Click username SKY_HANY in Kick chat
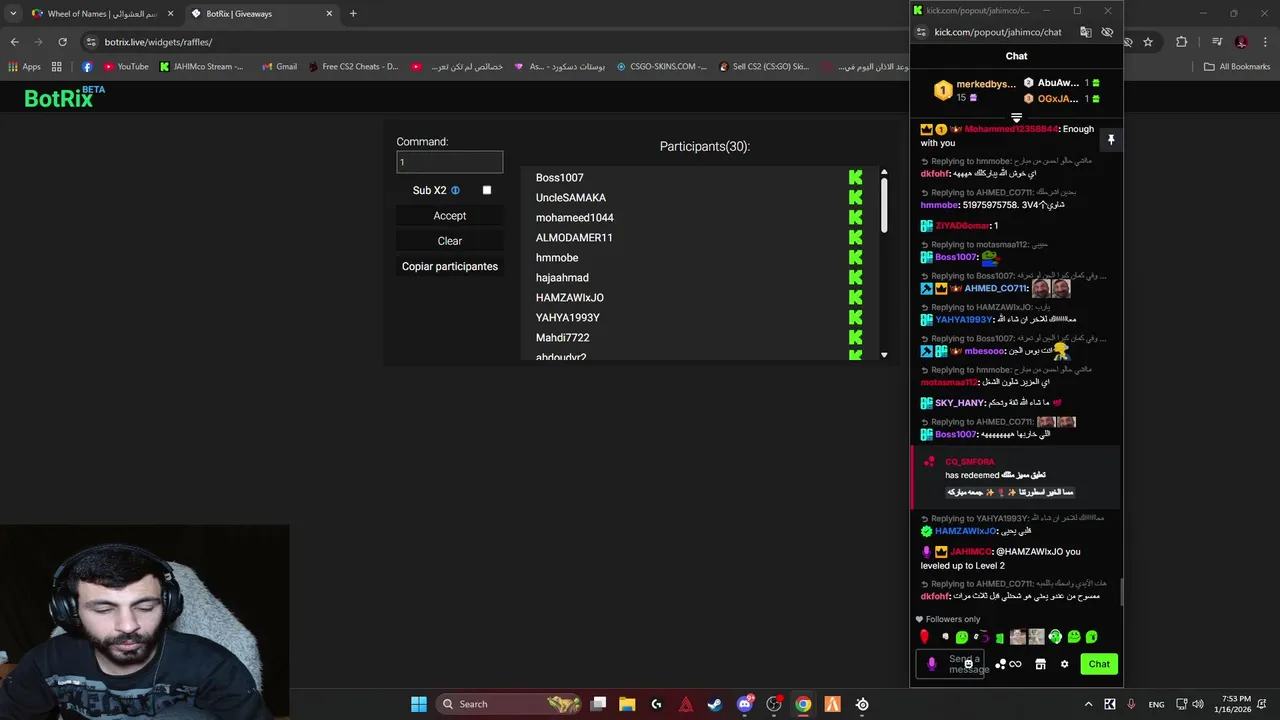This screenshot has height=720, width=1280. (960, 403)
